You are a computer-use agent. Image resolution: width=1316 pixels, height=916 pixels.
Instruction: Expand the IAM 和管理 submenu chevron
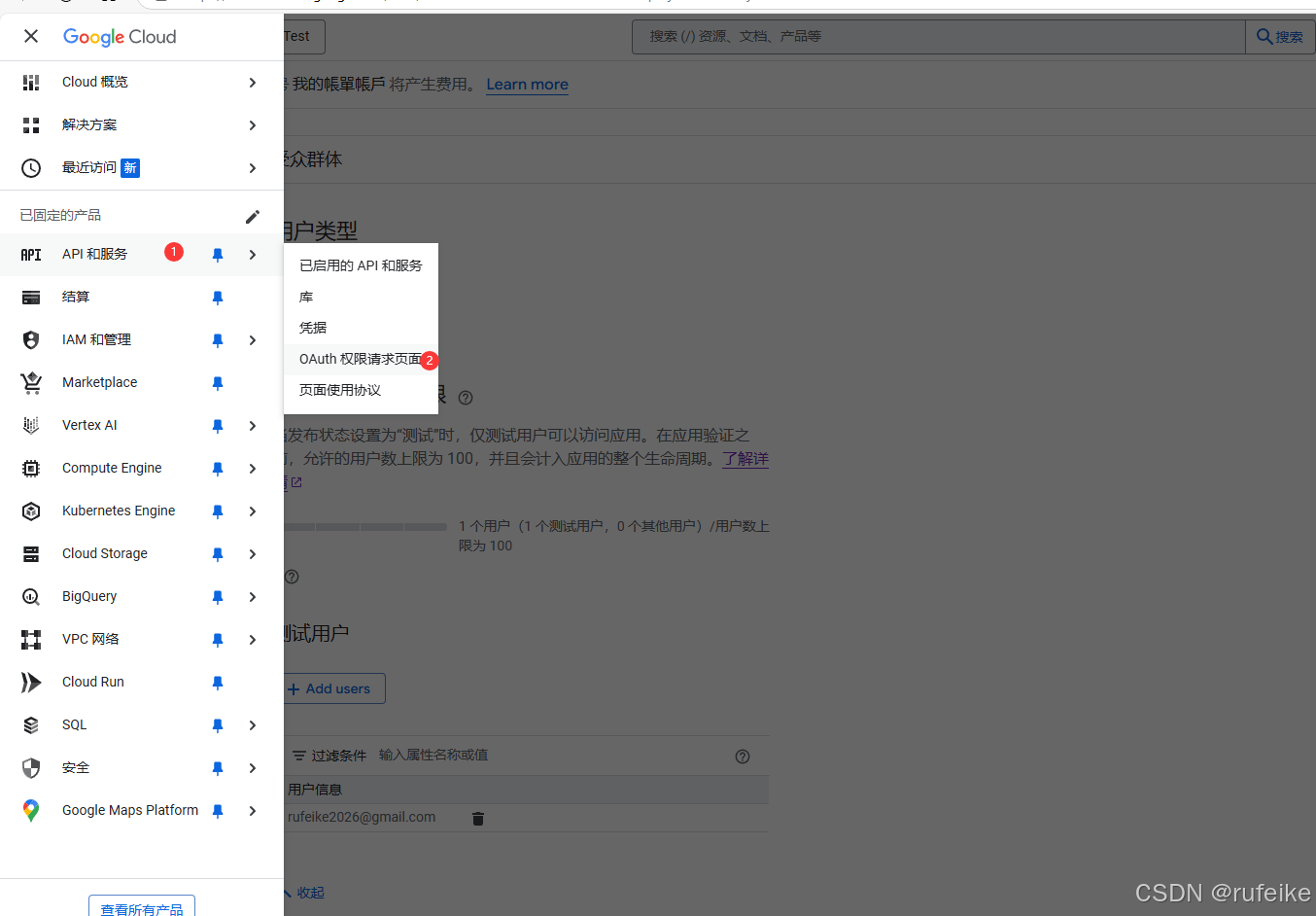tap(253, 340)
